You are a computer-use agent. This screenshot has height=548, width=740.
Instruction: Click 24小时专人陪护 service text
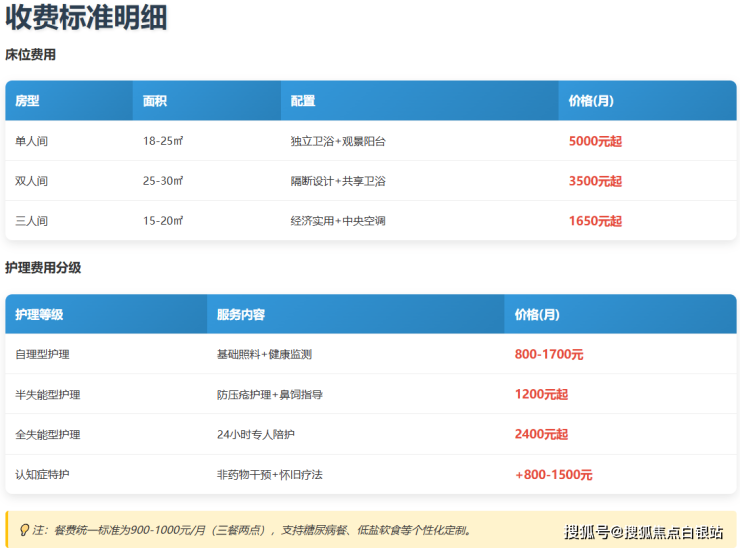point(256,435)
